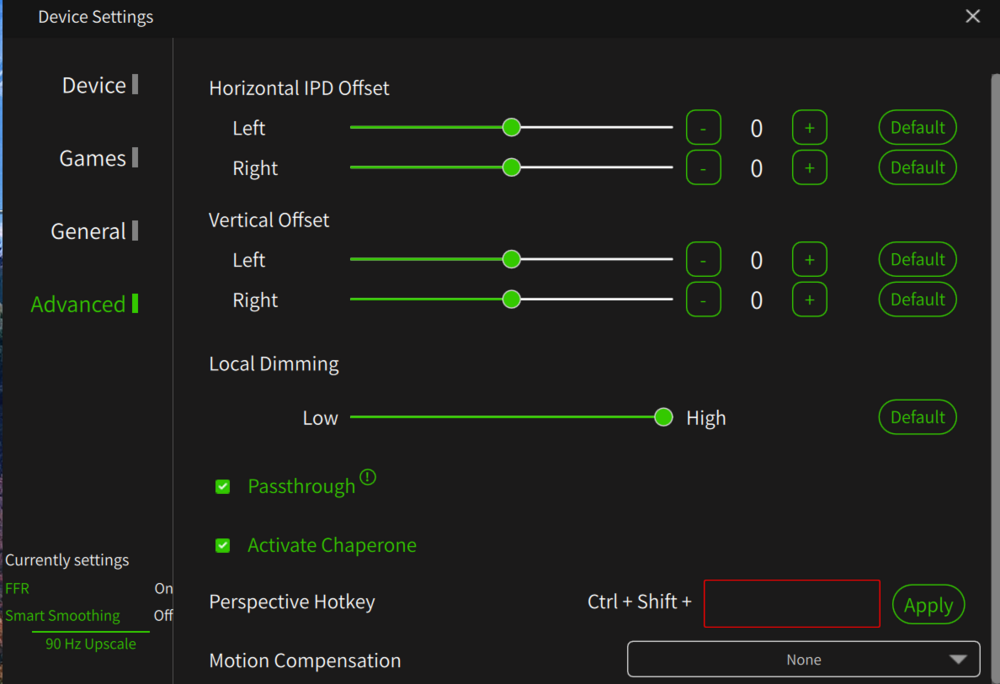Decrease Horizontal IPD Right offset
The height and width of the screenshot is (684, 1000).
(703, 168)
